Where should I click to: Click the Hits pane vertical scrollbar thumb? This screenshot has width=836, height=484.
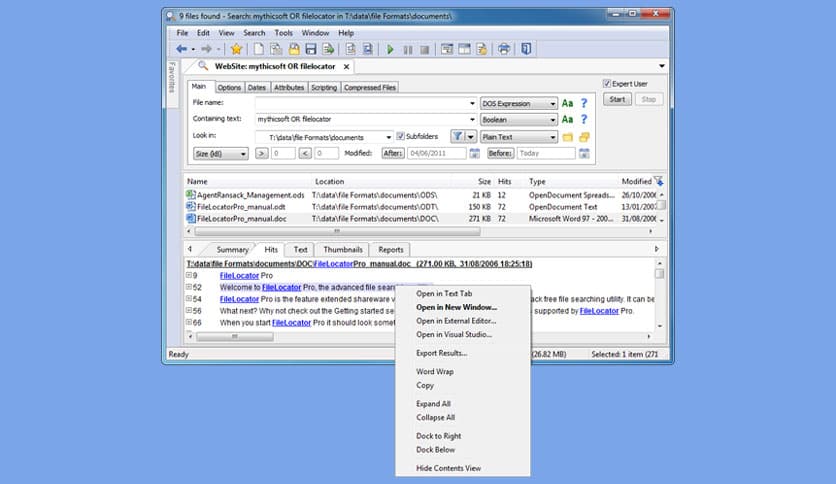(x=660, y=273)
